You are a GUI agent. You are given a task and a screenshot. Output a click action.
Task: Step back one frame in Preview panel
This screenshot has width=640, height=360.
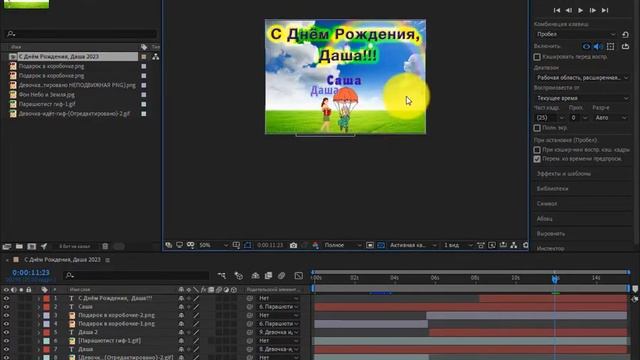point(569,10)
